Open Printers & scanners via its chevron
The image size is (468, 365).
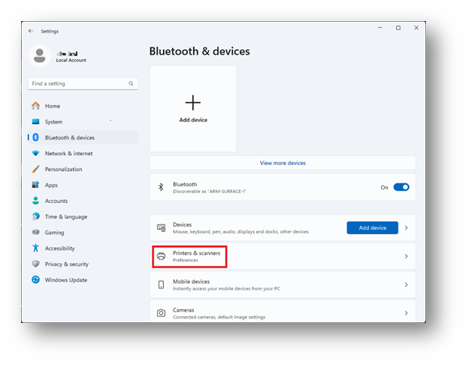(406, 256)
